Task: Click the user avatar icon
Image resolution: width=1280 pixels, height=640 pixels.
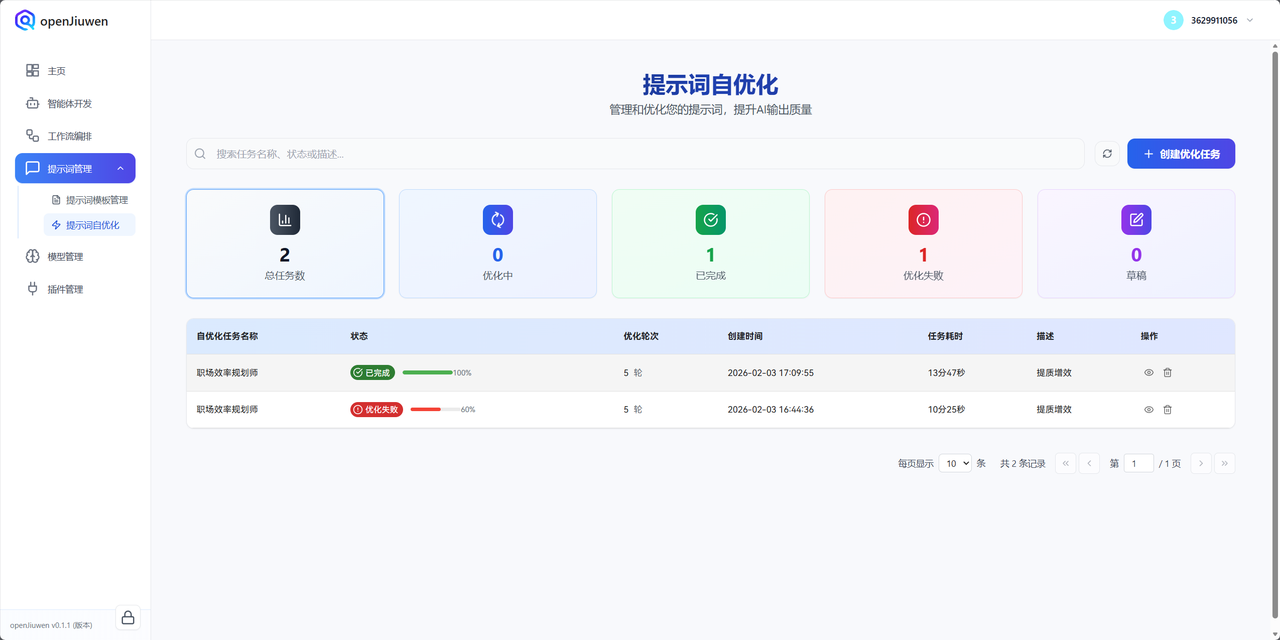Action: pos(1173,20)
